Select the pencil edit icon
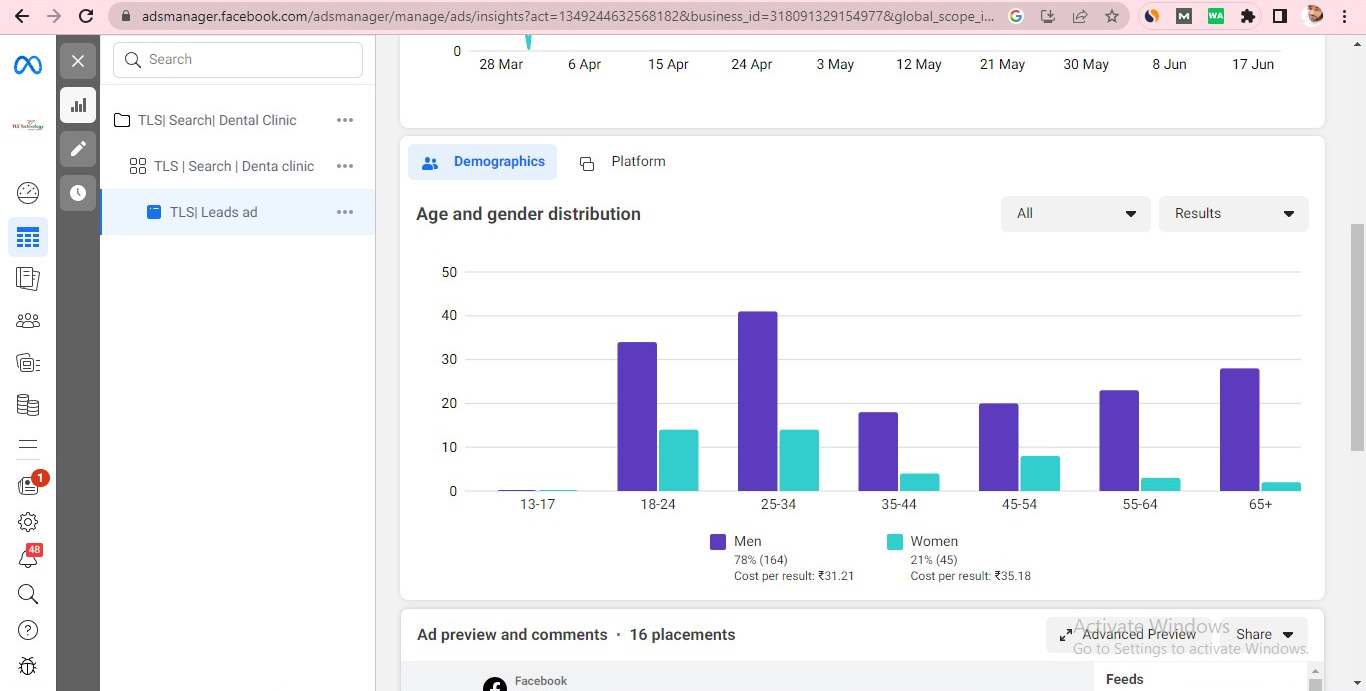 (x=78, y=149)
